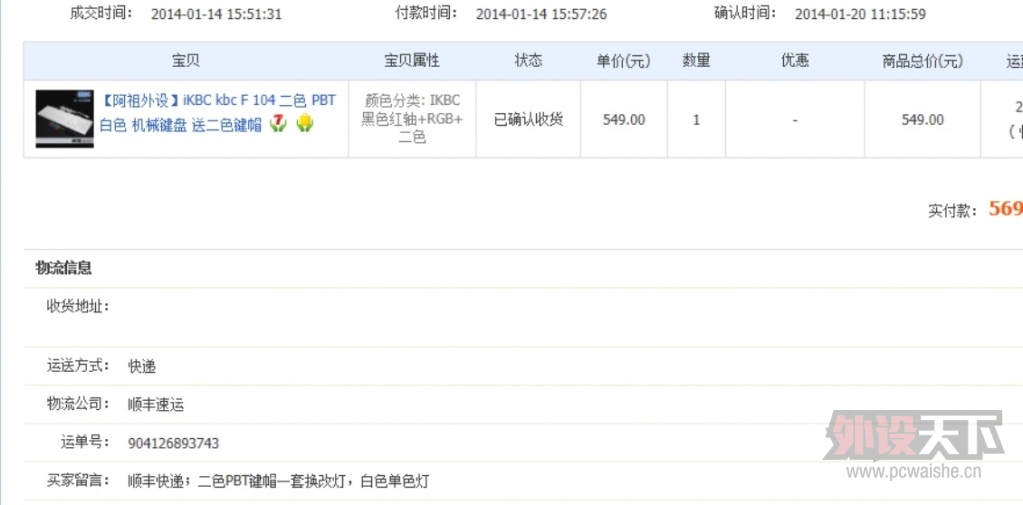Click the 快递 shipping method value

142,367
